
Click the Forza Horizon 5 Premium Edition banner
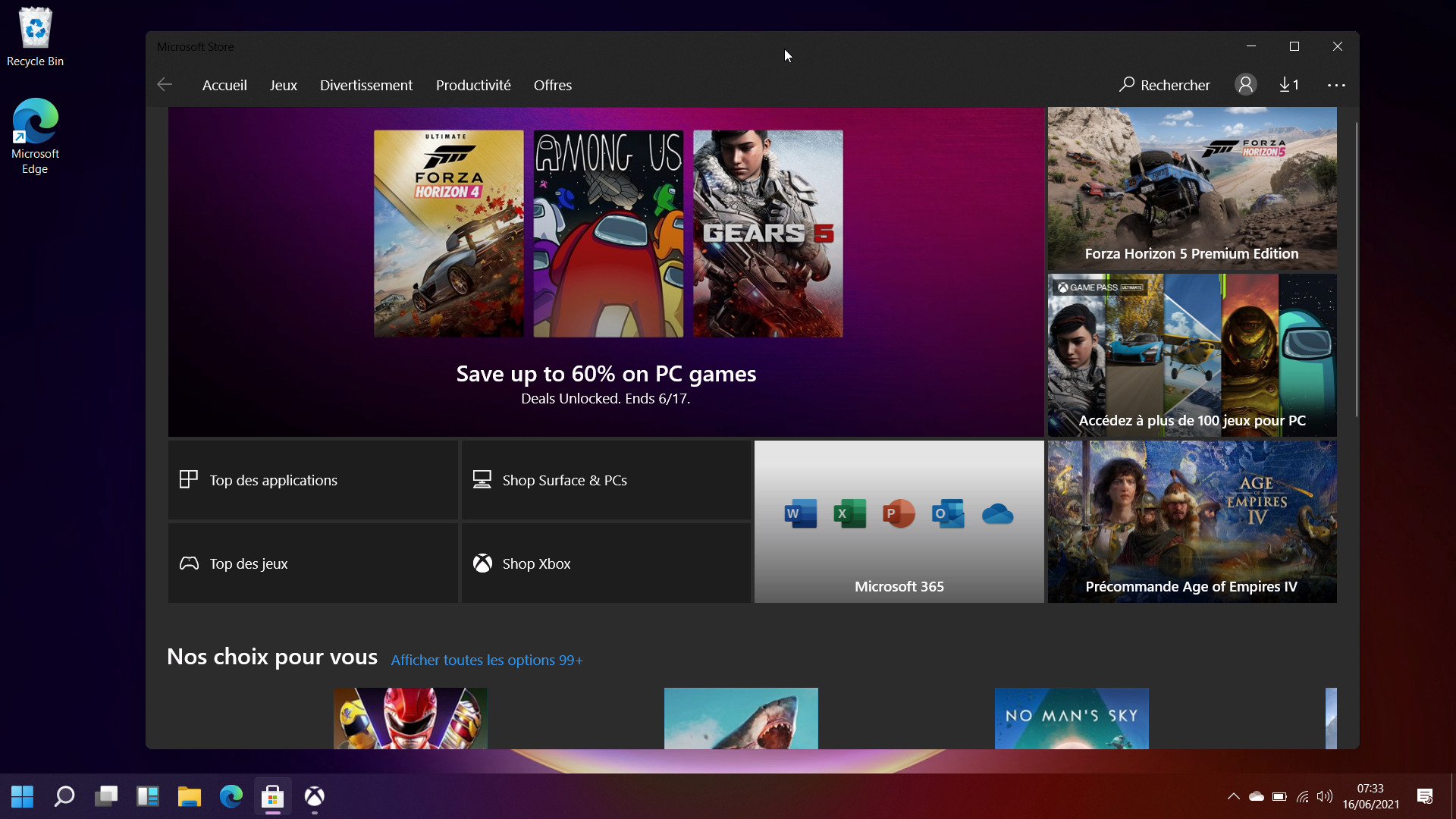pos(1191,188)
